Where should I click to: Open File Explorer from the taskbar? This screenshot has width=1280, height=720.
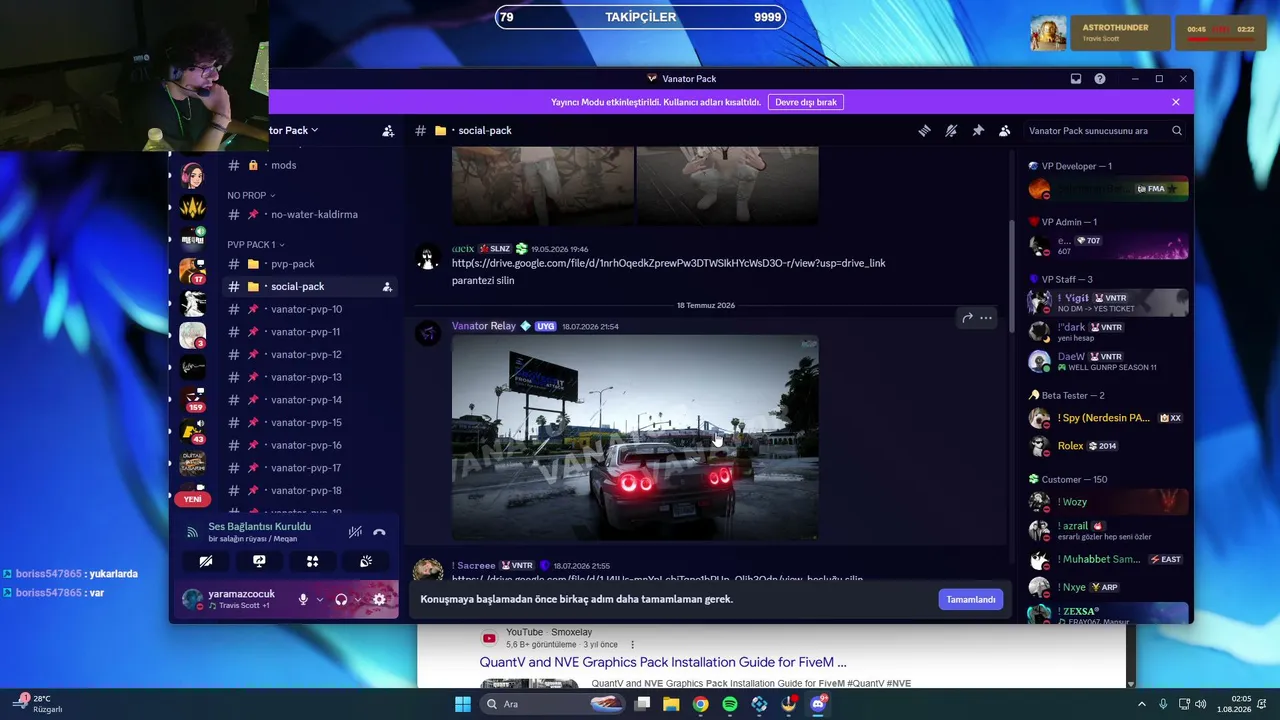[671, 704]
